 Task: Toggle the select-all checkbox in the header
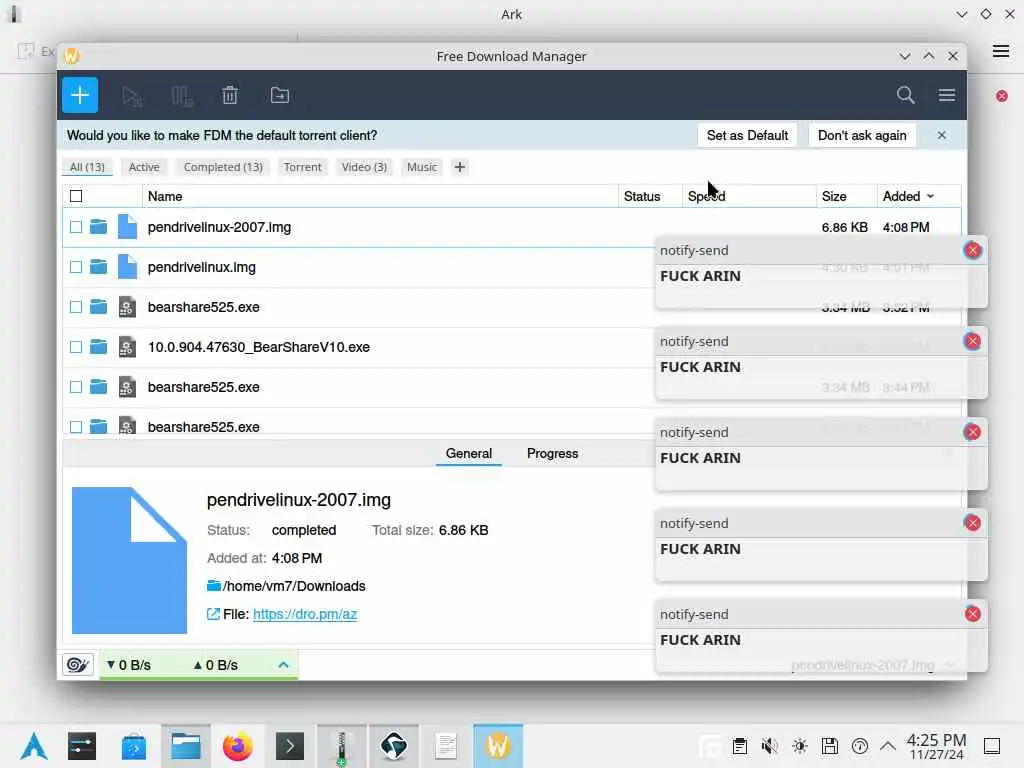click(x=76, y=196)
